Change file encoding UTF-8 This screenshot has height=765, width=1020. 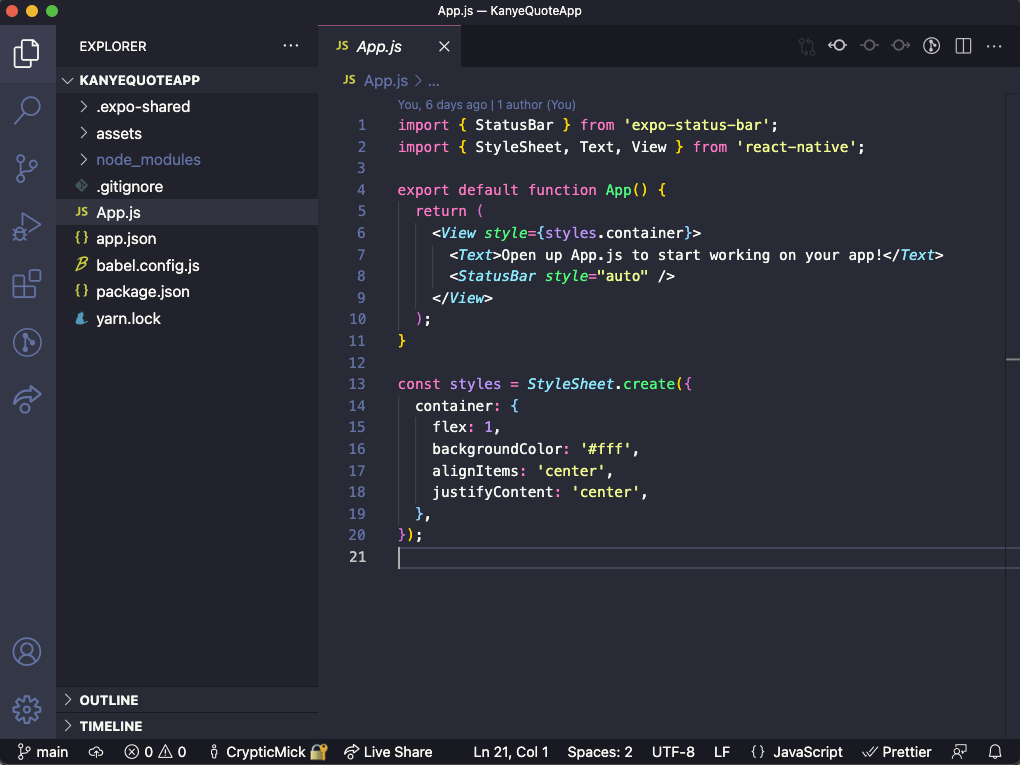tap(673, 752)
